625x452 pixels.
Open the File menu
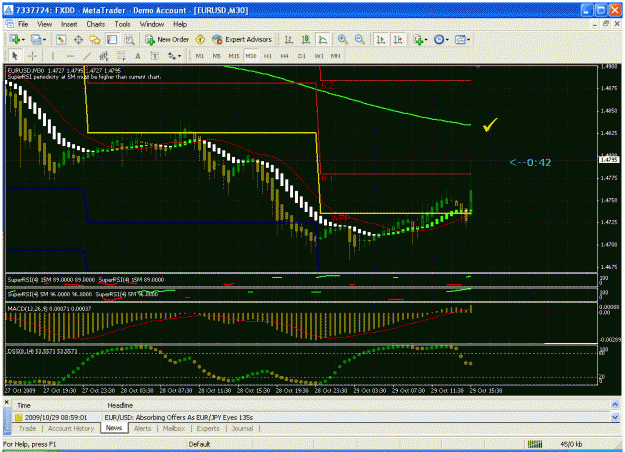[x=23, y=24]
